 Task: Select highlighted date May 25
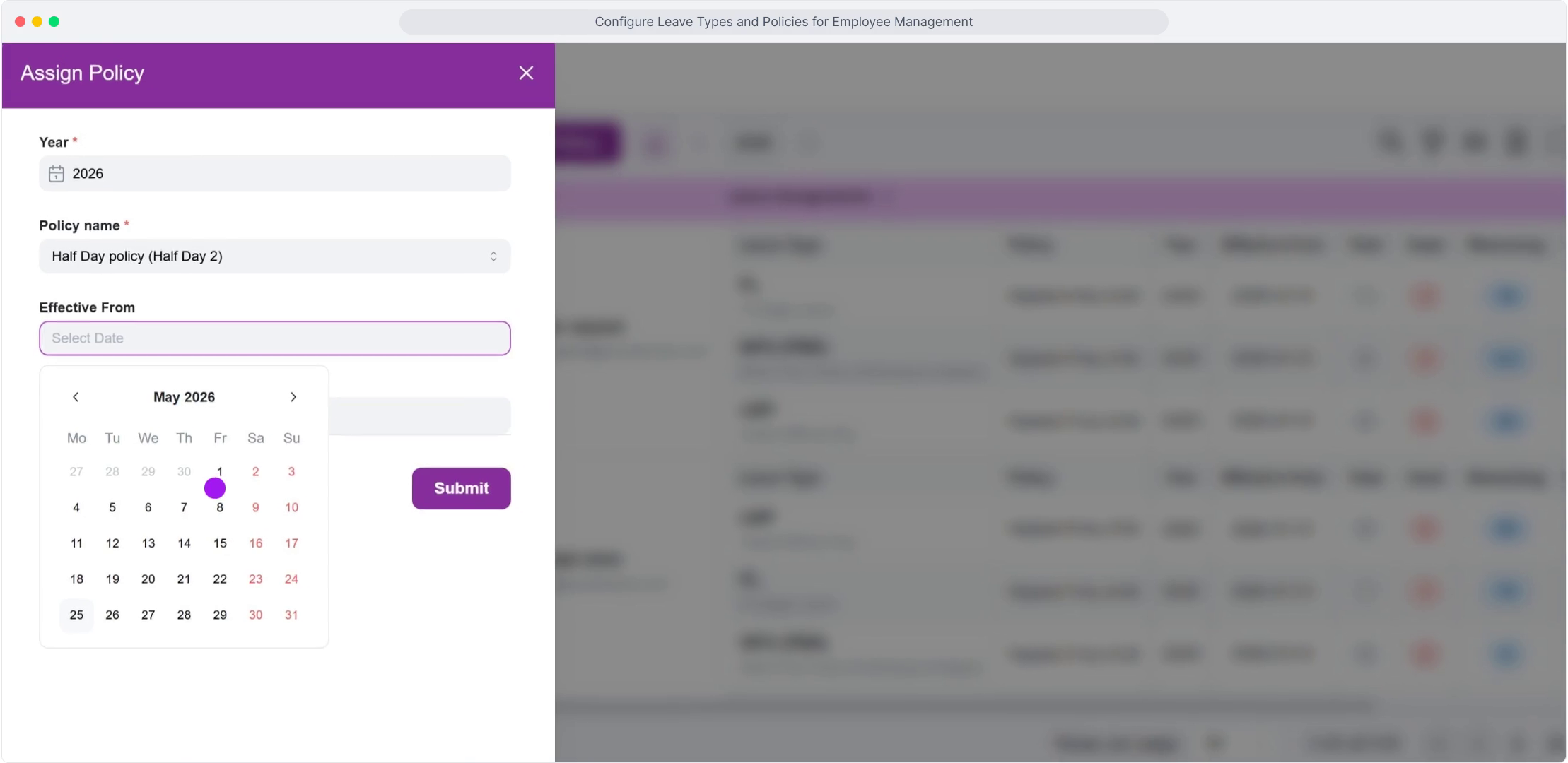click(x=76, y=615)
